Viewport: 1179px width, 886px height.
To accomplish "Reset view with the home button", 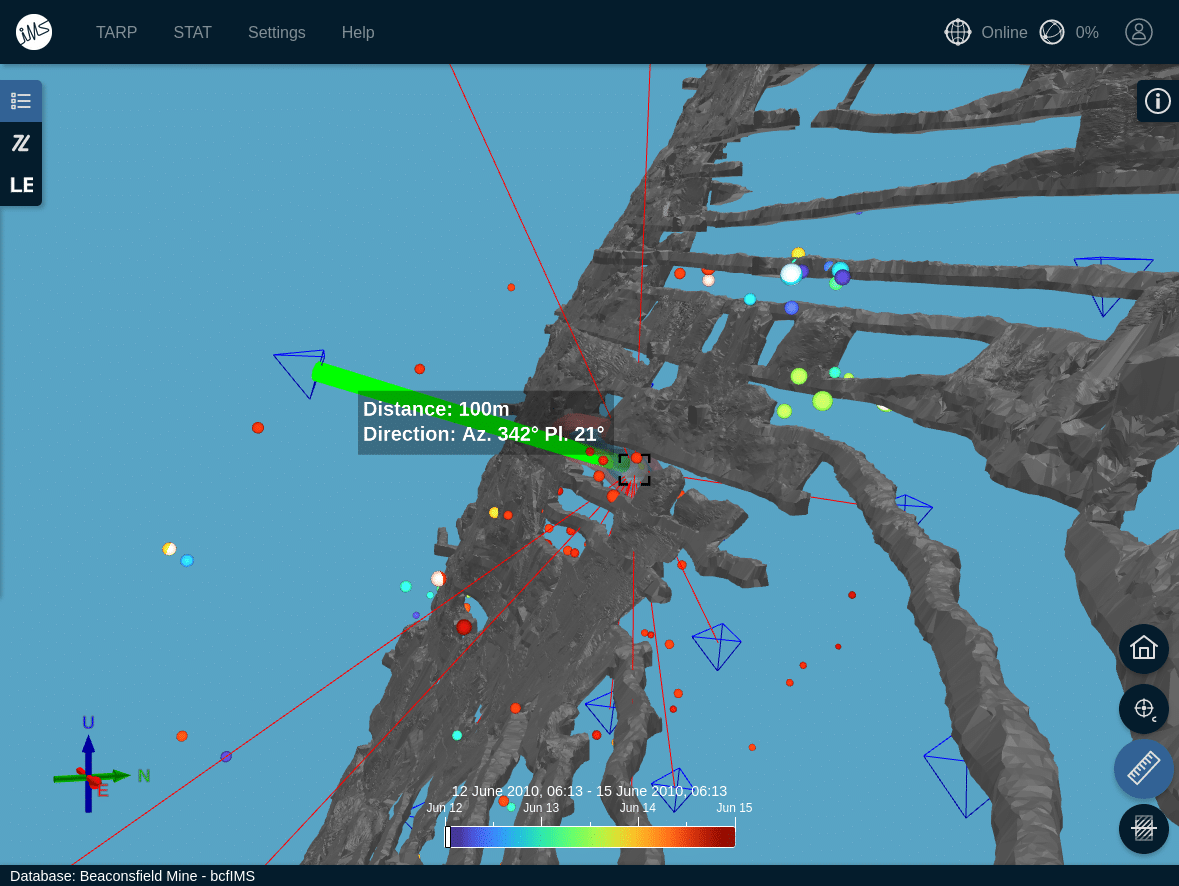I will point(1143,648).
